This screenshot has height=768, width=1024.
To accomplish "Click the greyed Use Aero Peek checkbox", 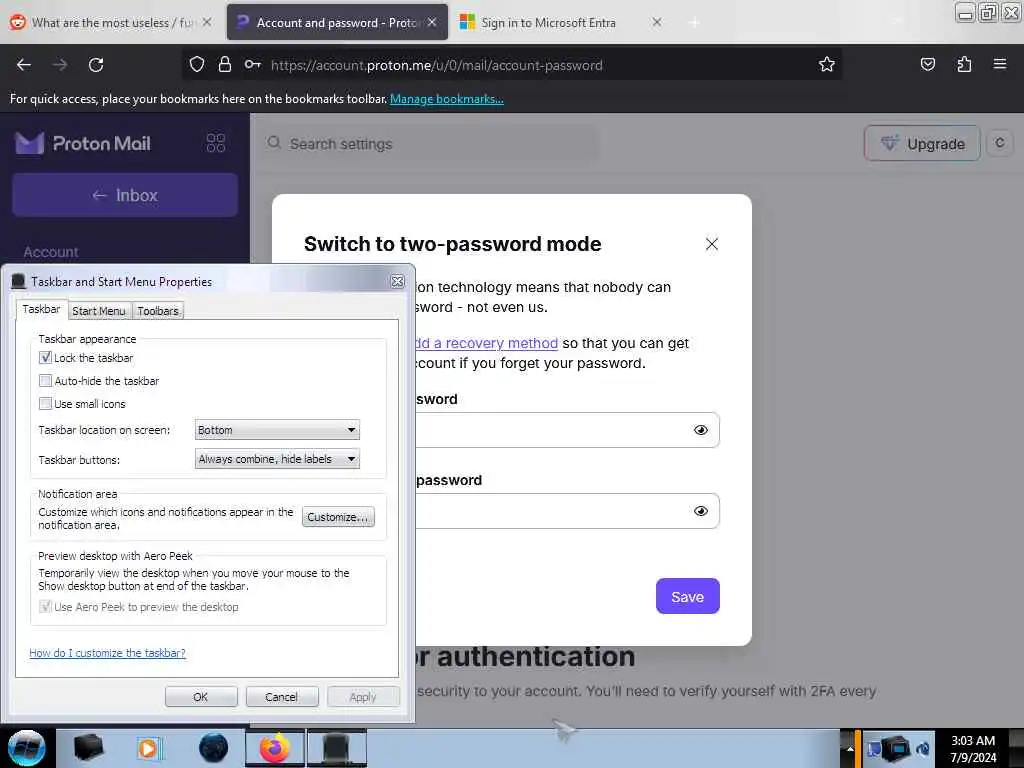I will click(x=45, y=607).
